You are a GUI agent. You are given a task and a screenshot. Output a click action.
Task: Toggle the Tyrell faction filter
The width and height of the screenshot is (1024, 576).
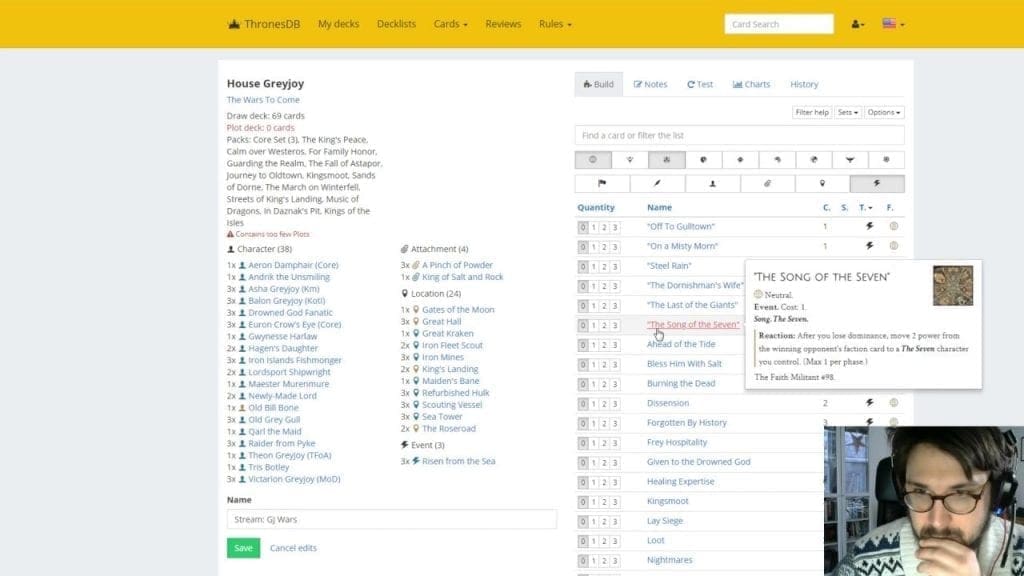pyautogui.click(x=886, y=159)
